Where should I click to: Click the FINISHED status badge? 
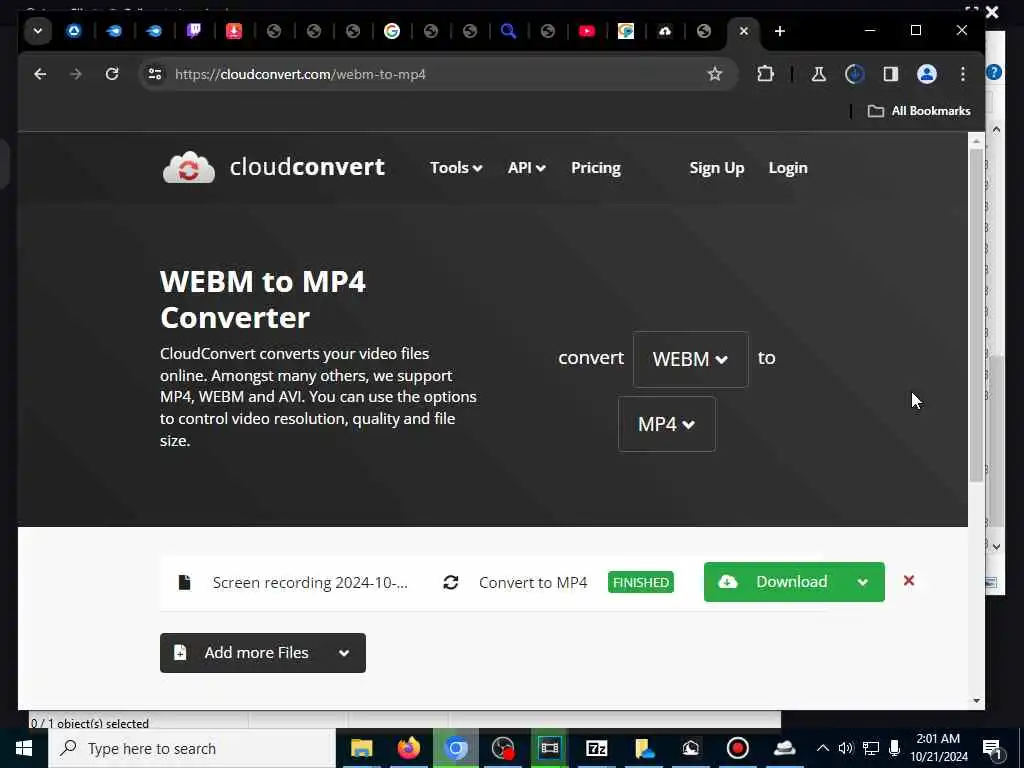(641, 582)
